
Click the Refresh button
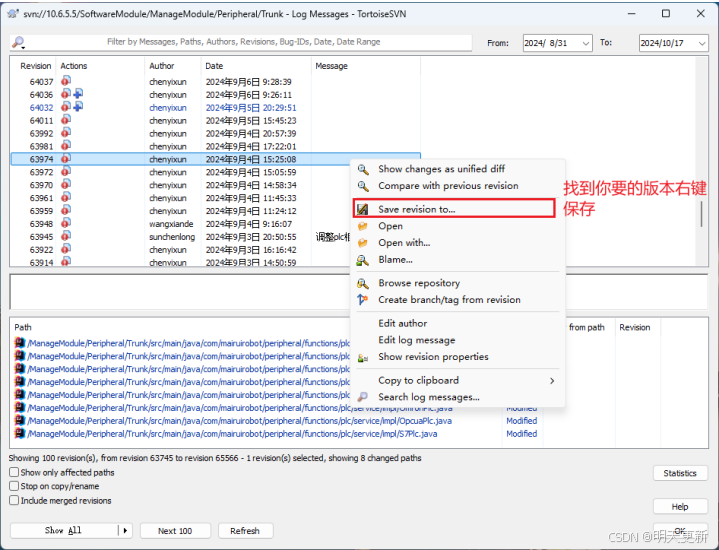[245, 530]
